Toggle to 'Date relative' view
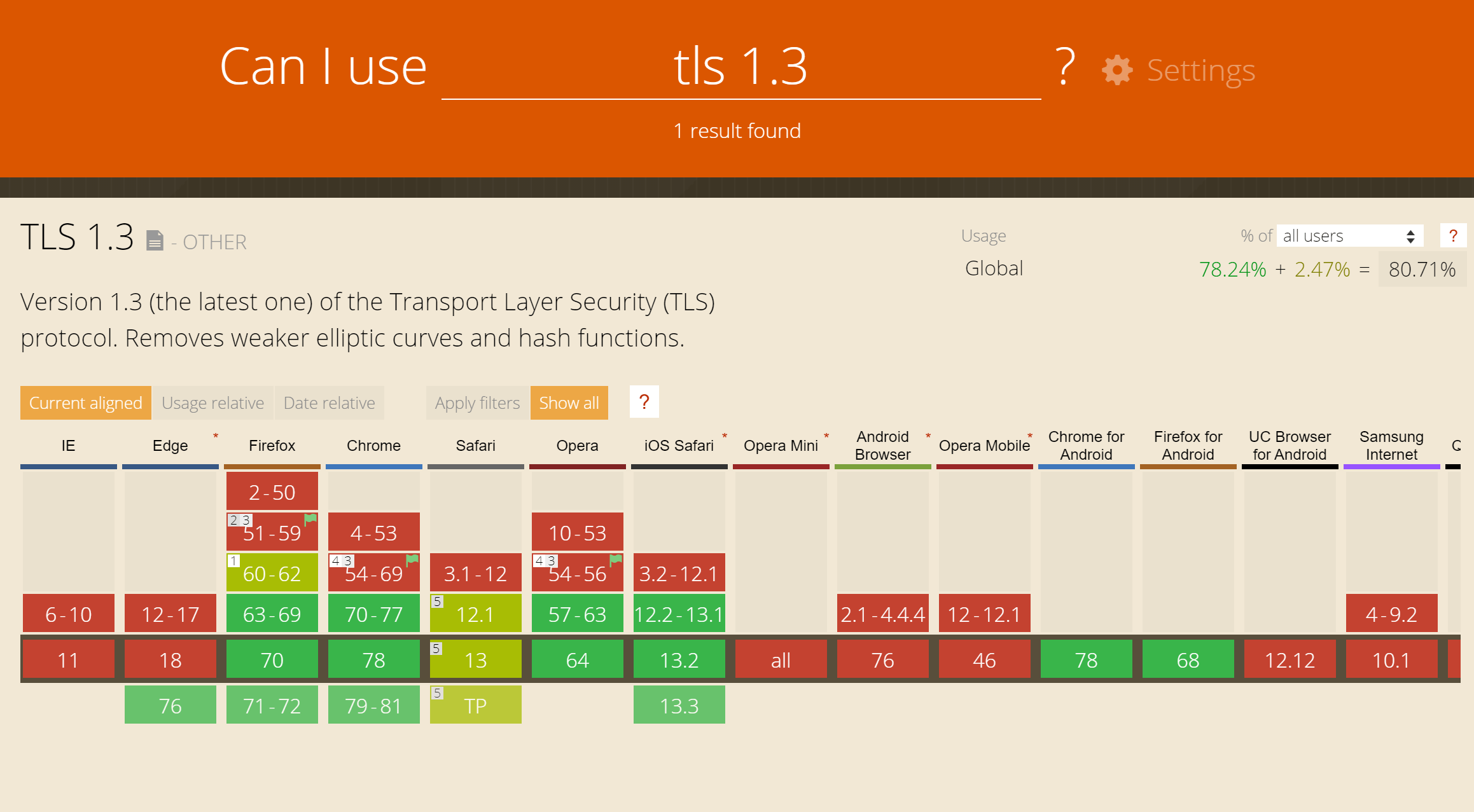Viewport: 1474px width, 812px height. [330, 403]
